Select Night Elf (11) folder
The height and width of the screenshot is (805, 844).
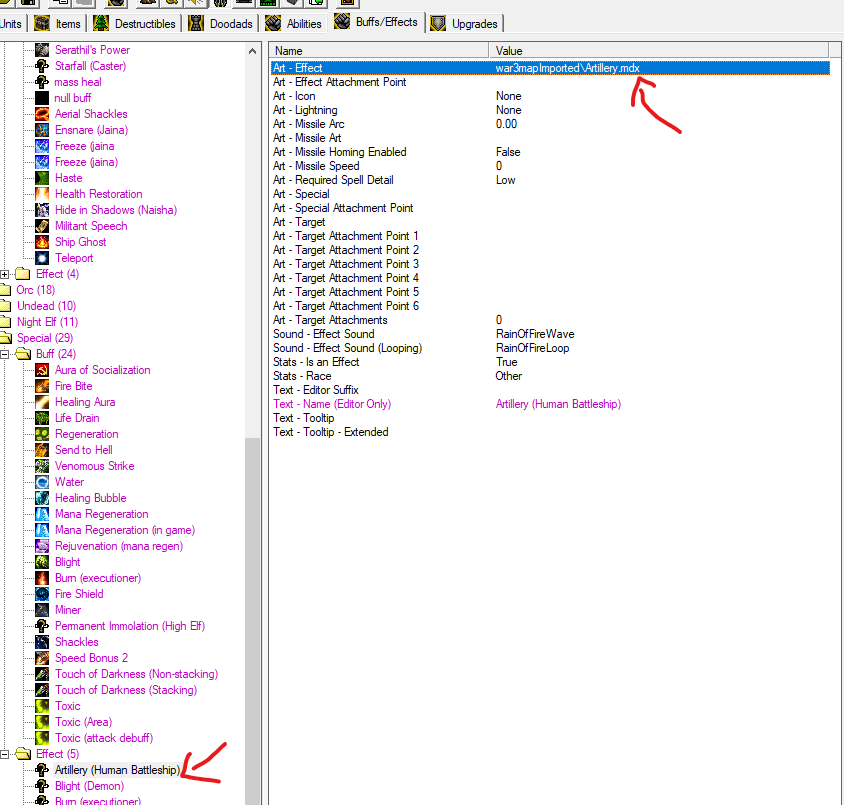(47, 322)
